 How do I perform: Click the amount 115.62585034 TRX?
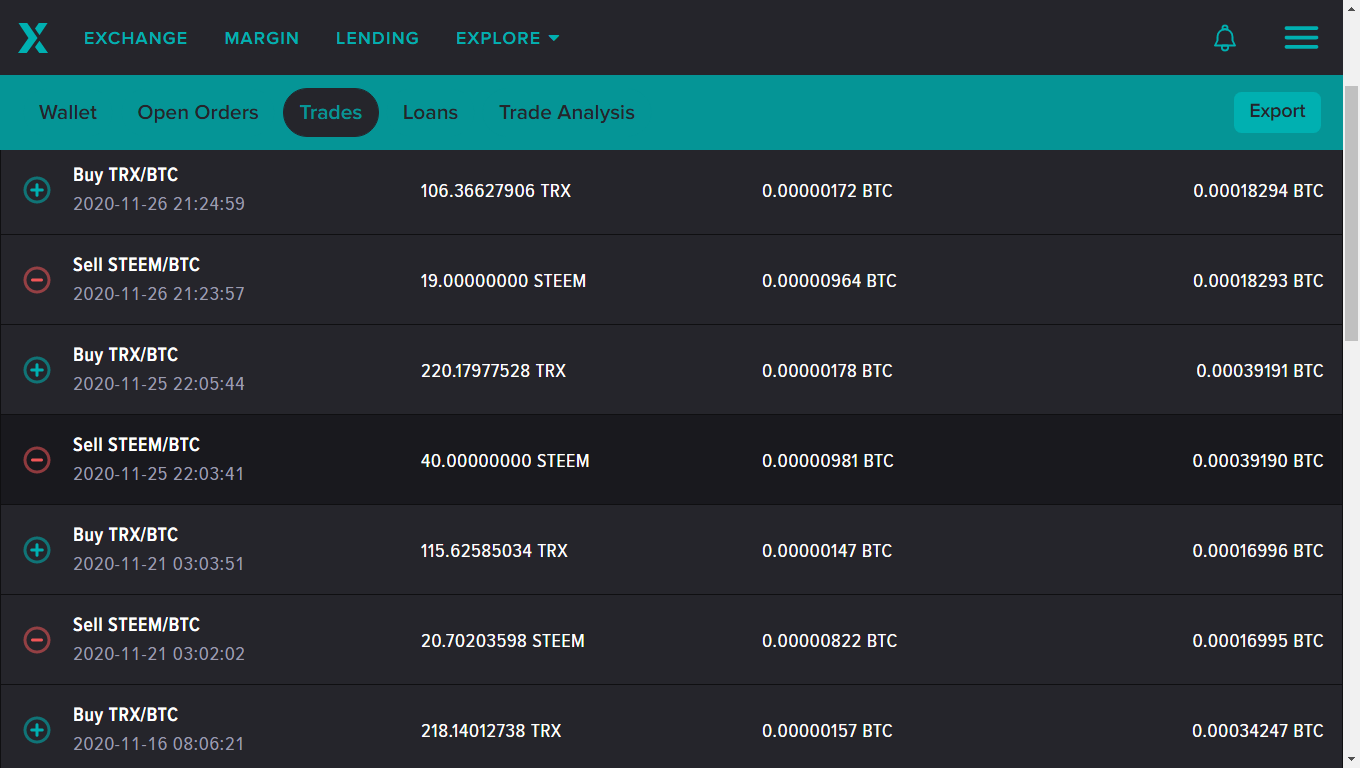point(494,550)
